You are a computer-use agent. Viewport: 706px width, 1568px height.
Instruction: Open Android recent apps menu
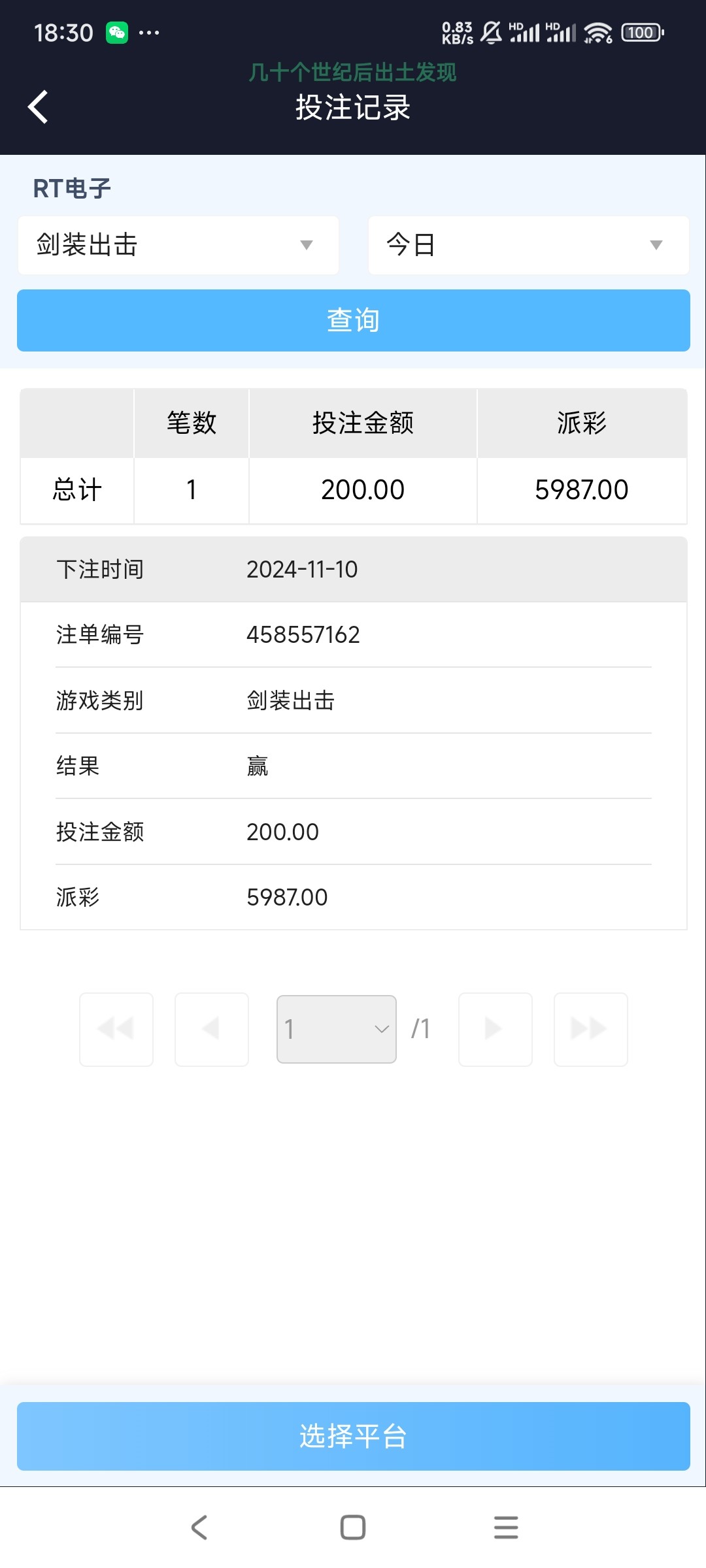[506, 1527]
